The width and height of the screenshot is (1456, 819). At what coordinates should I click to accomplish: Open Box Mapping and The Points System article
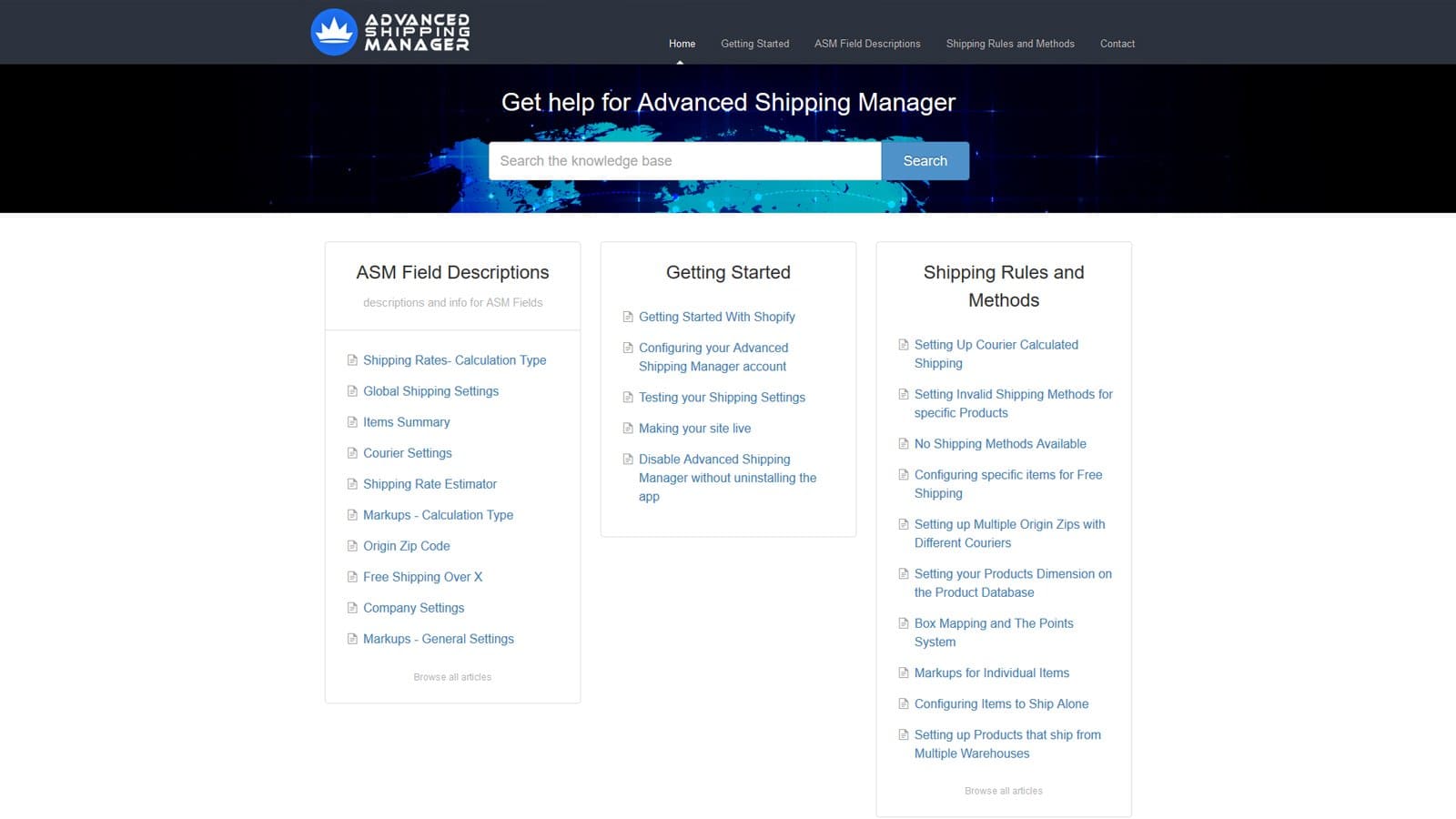(994, 632)
